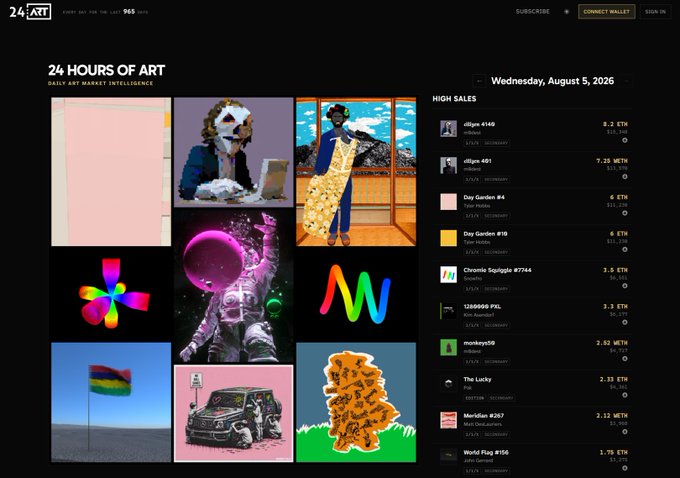680x478 pixels.
Task: Click the round icon in the World Flag #156 row
Action: coord(625,468)
